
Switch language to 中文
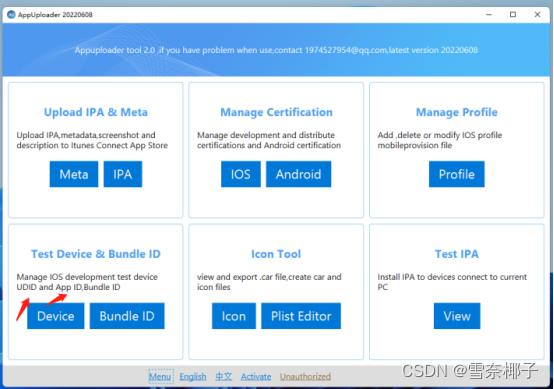(224, 377)
